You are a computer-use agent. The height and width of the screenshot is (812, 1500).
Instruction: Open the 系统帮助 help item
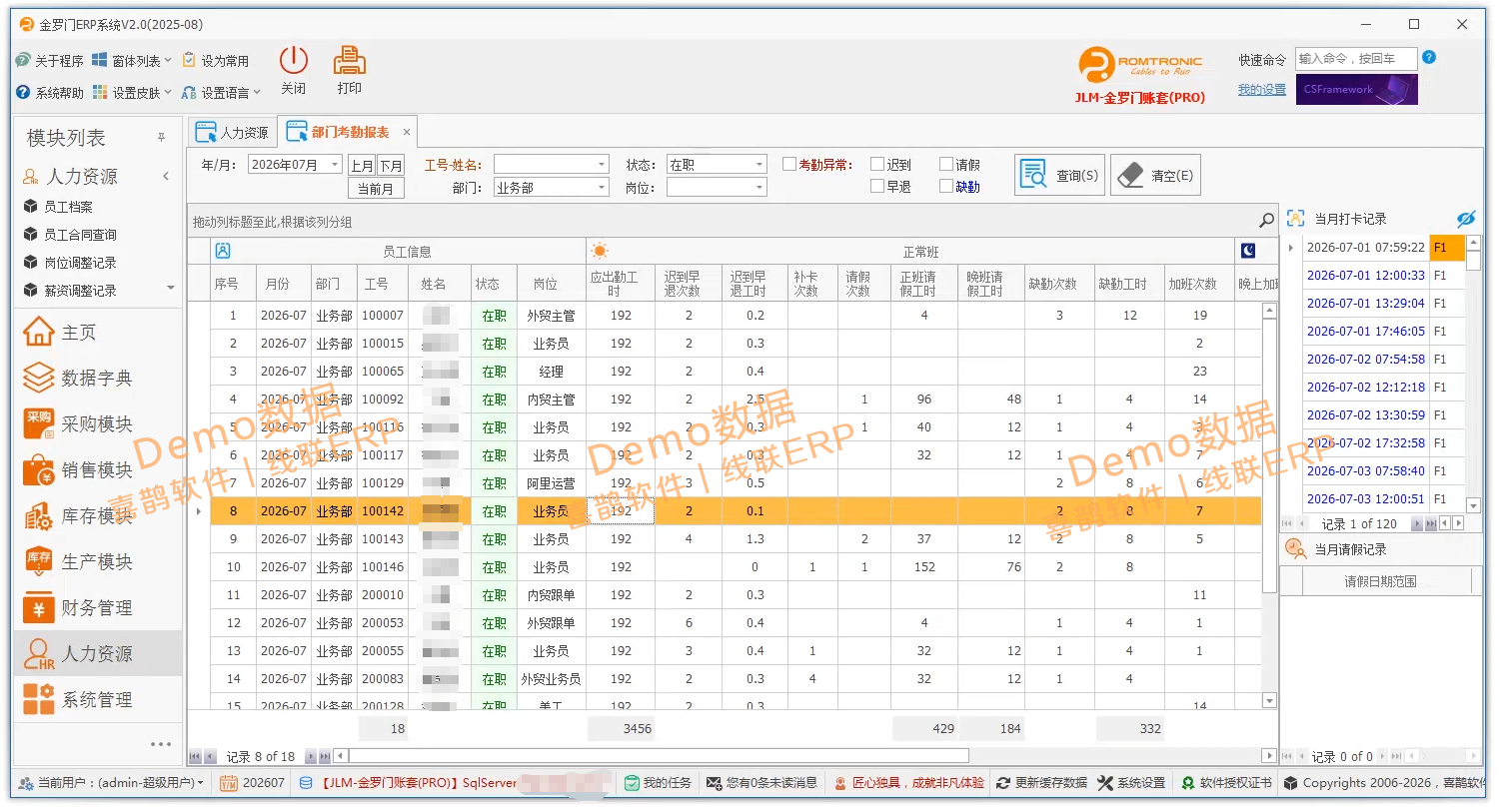(50, 92)
